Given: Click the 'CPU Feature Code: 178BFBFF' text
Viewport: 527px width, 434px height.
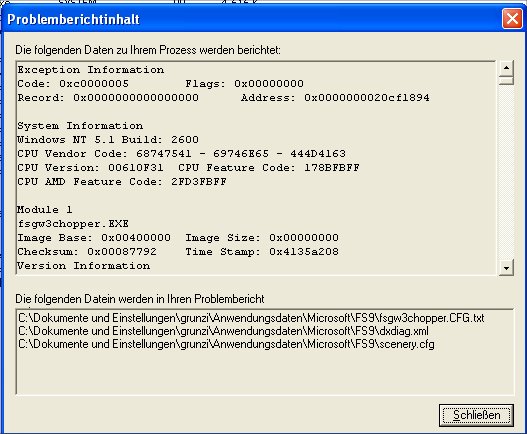Looking at the screenshot, I should 269,167.
